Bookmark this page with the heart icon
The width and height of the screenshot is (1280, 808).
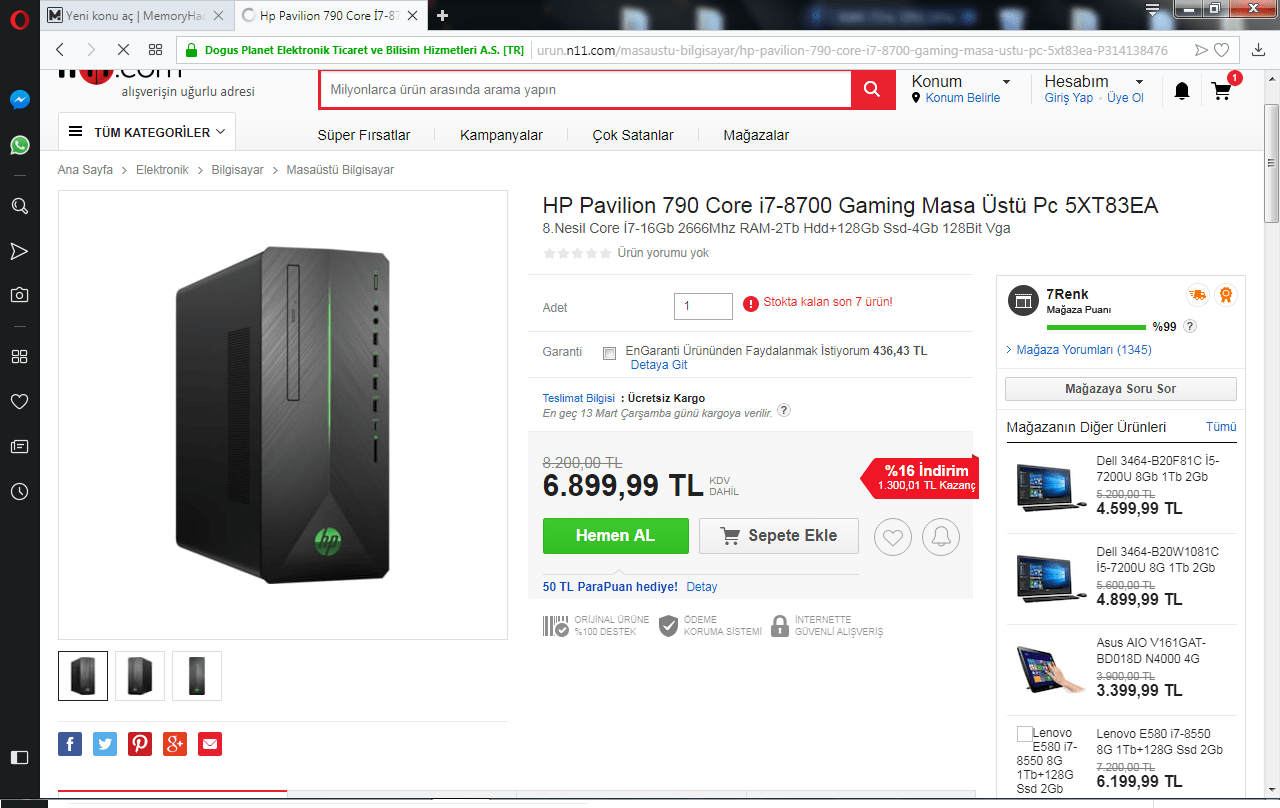pos(1222,50)
